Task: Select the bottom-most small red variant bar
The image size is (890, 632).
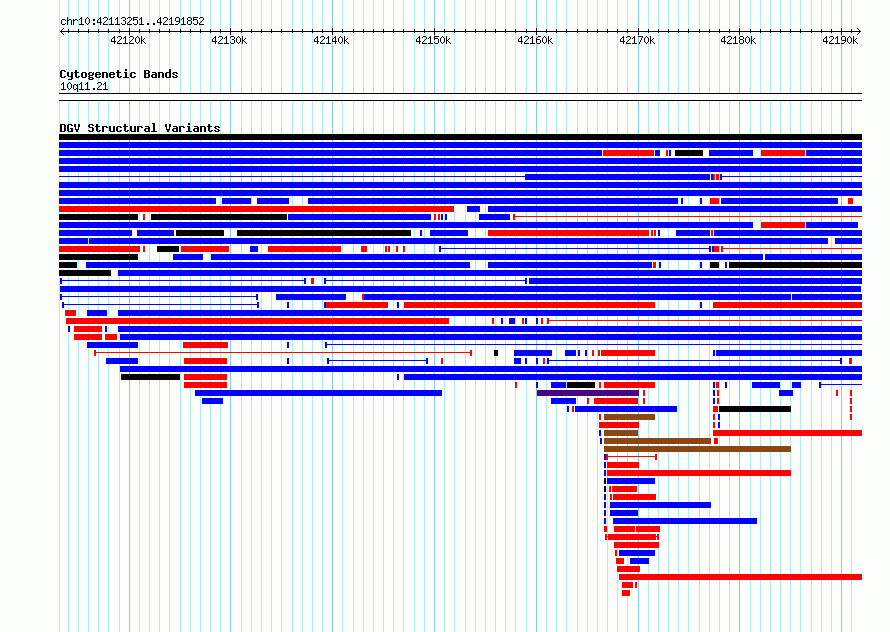Action: click(x=626, y=593)
